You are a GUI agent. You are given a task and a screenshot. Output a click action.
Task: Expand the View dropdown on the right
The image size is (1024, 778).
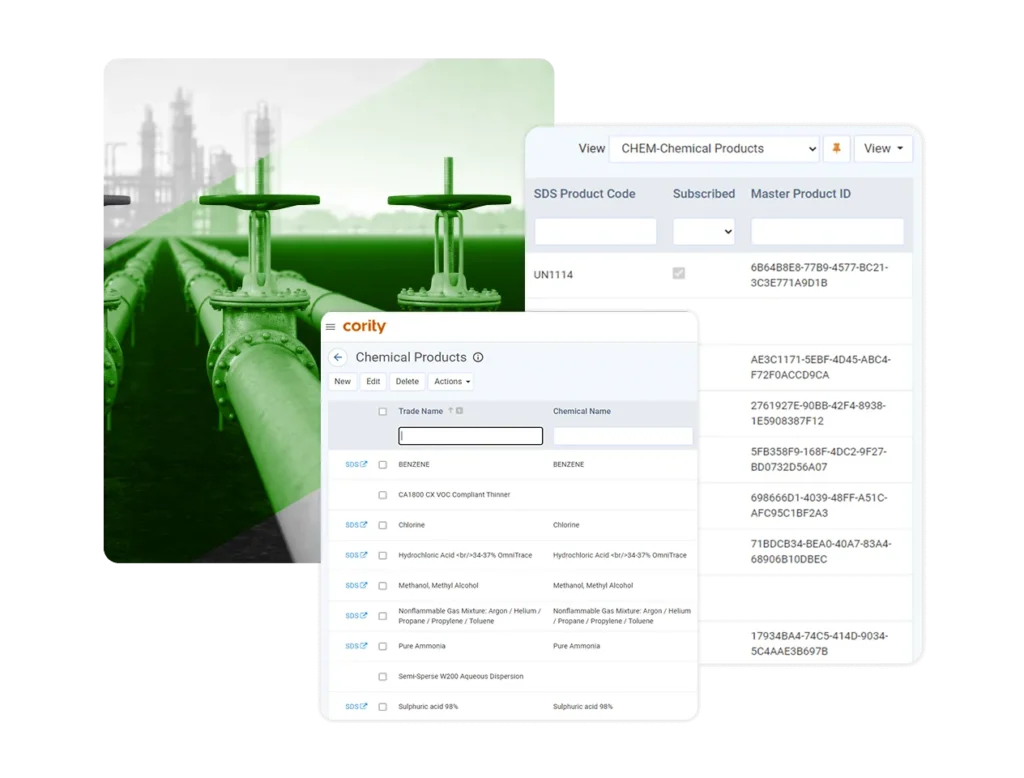click(x=882, y=148)
